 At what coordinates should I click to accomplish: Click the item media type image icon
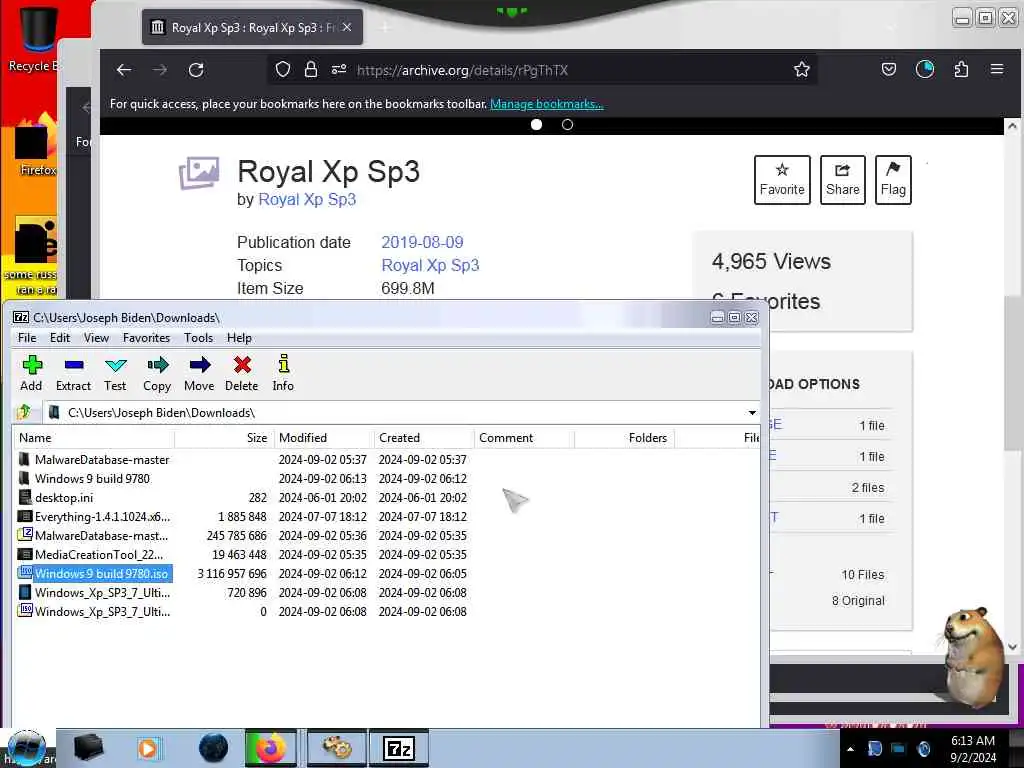[199, 173]
